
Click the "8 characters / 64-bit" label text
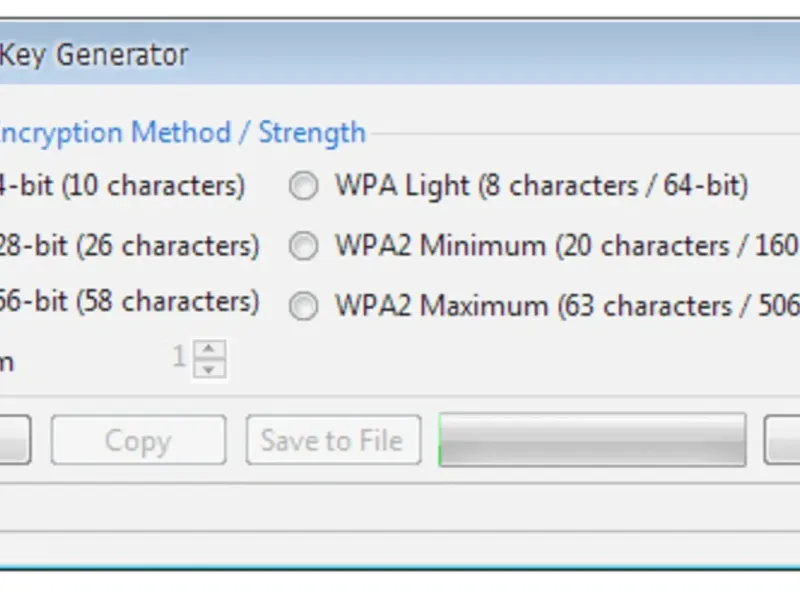point(613,185)
